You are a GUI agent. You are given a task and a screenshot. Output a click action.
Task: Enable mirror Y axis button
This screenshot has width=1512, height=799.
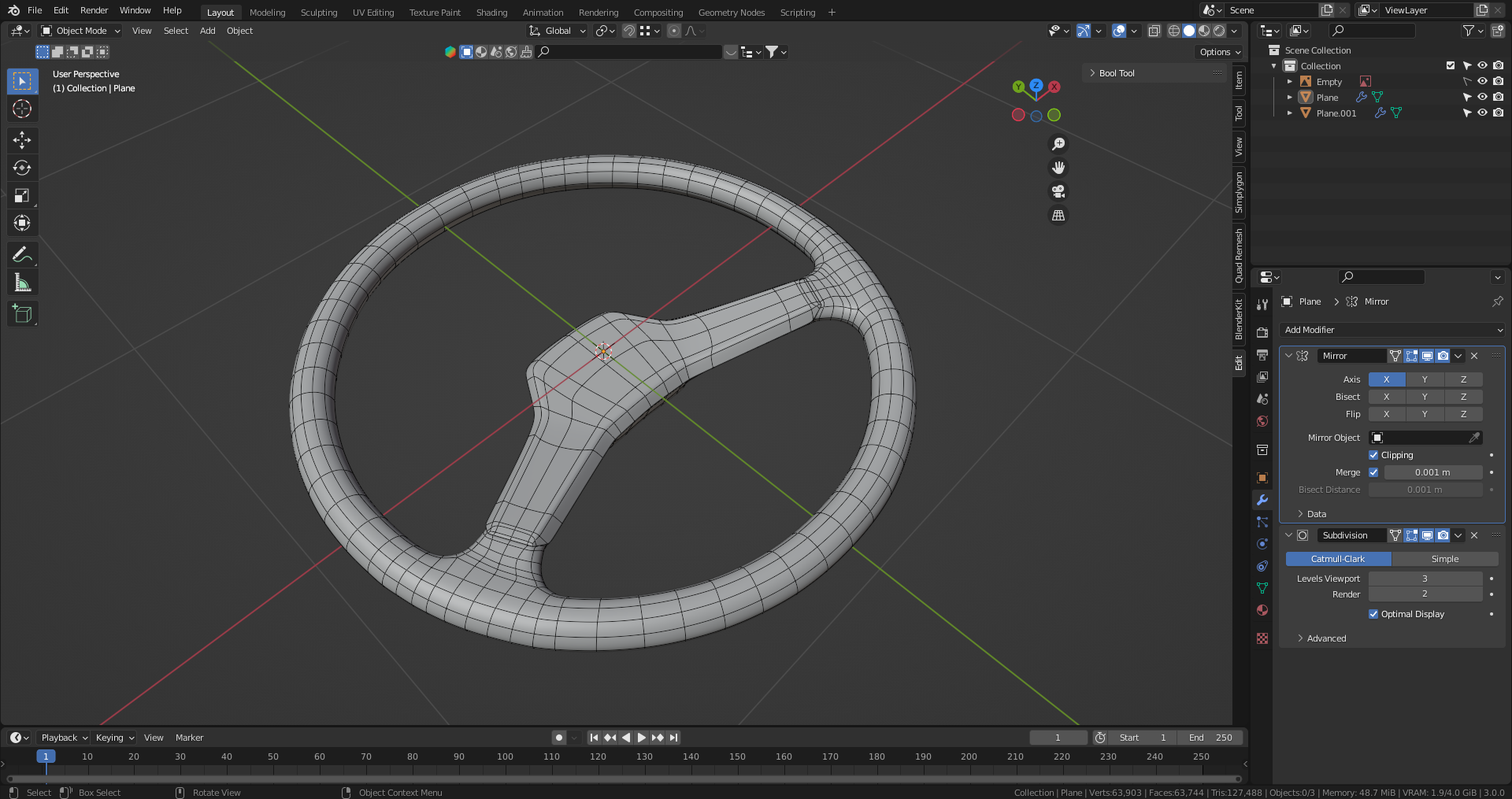(x=1424, y=379)
